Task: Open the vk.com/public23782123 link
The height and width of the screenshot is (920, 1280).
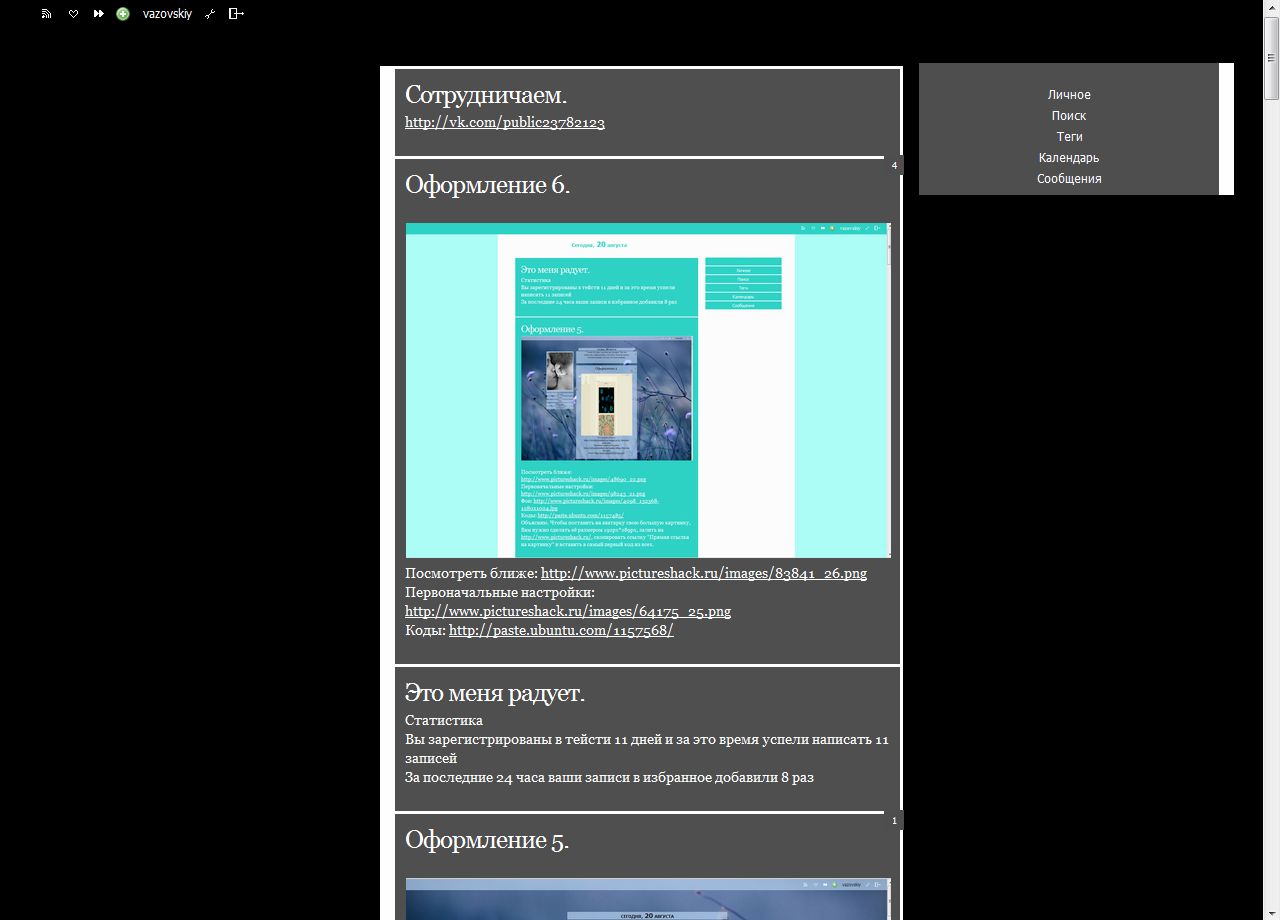Action: coord(505,123)
